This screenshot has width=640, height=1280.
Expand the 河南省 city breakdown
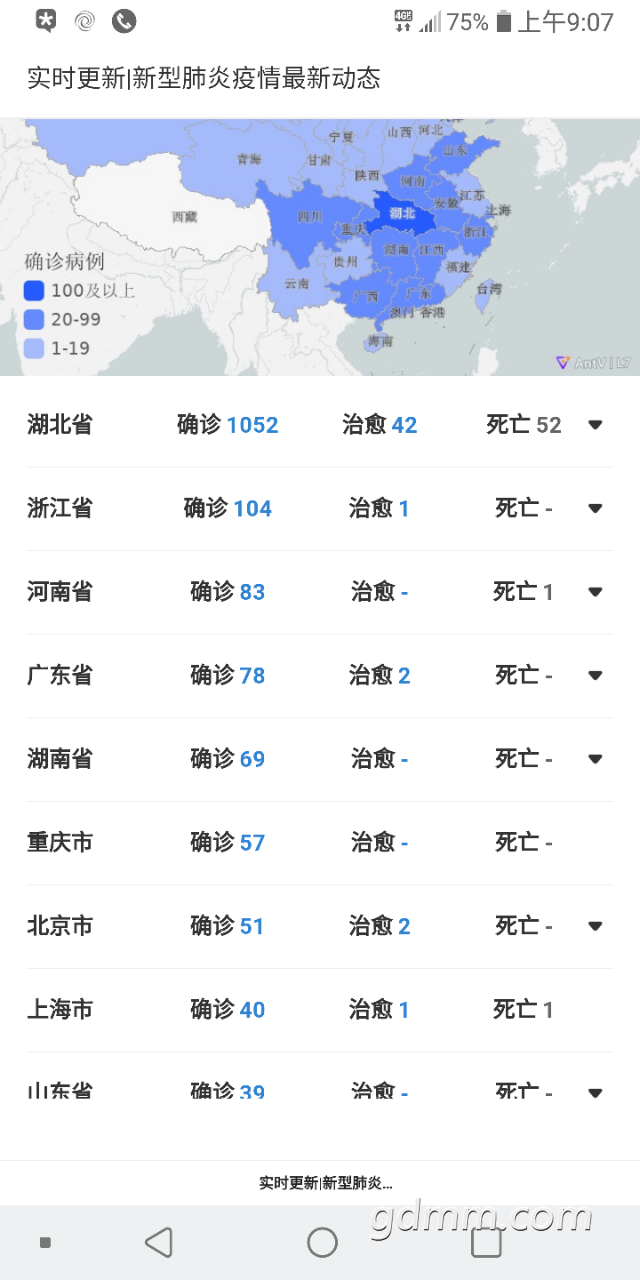pos(595,592)
